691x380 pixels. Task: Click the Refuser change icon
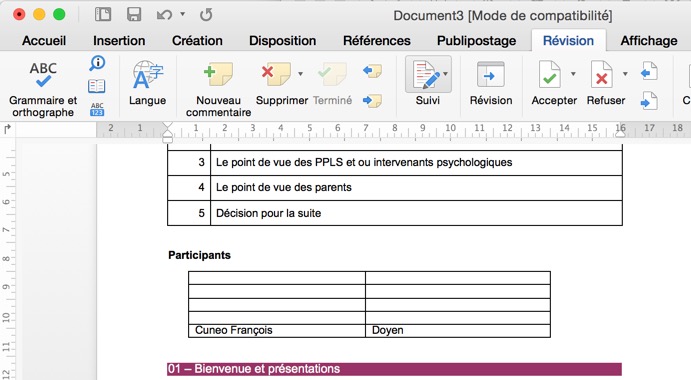(x=602, y=75)
